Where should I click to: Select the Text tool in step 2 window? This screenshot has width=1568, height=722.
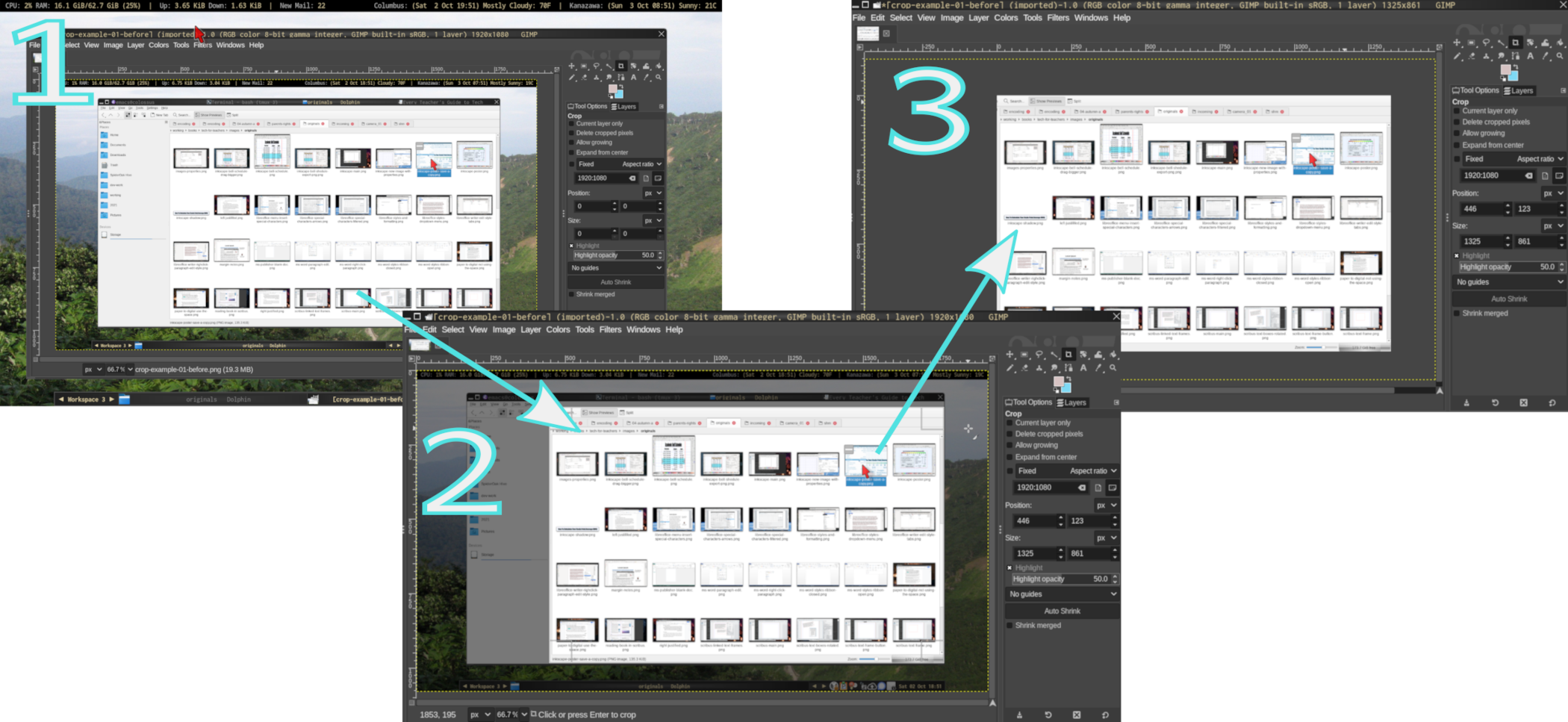coord(1083,368)
